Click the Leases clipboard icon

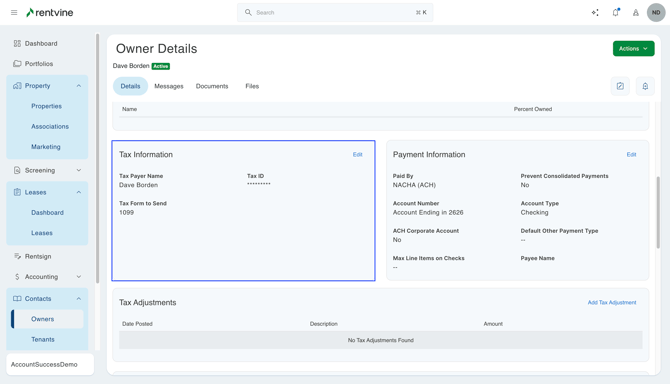pos(17,192)
